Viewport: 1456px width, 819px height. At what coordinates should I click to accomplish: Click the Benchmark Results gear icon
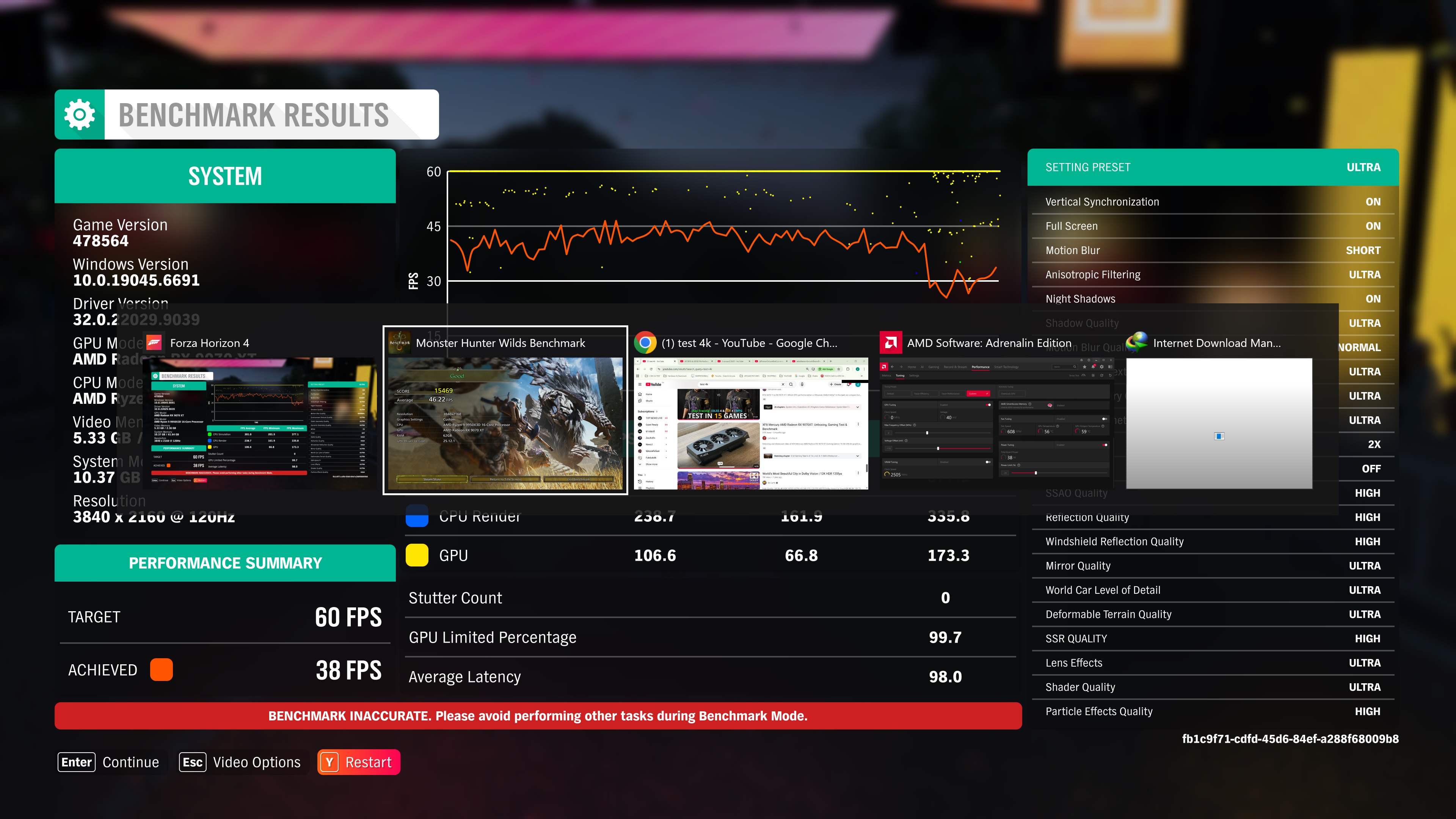80,115
